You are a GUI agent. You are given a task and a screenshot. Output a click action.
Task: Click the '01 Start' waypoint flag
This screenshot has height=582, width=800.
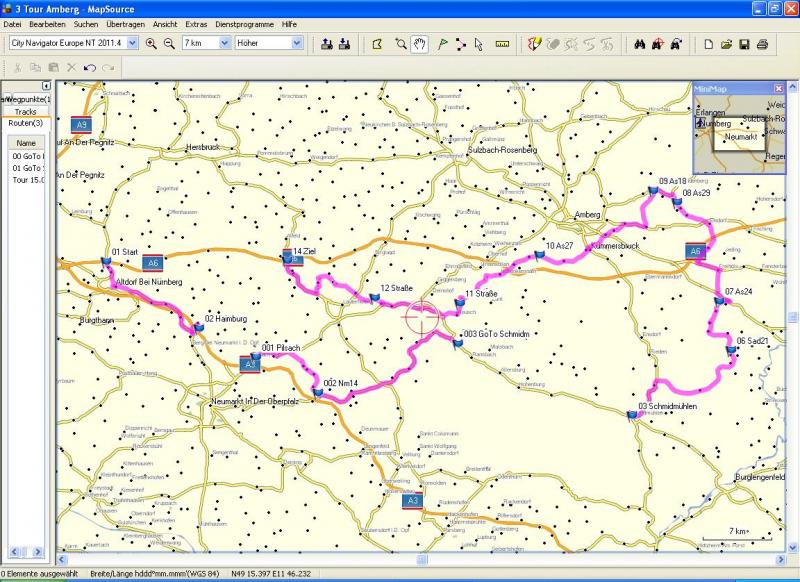(106, 262)
